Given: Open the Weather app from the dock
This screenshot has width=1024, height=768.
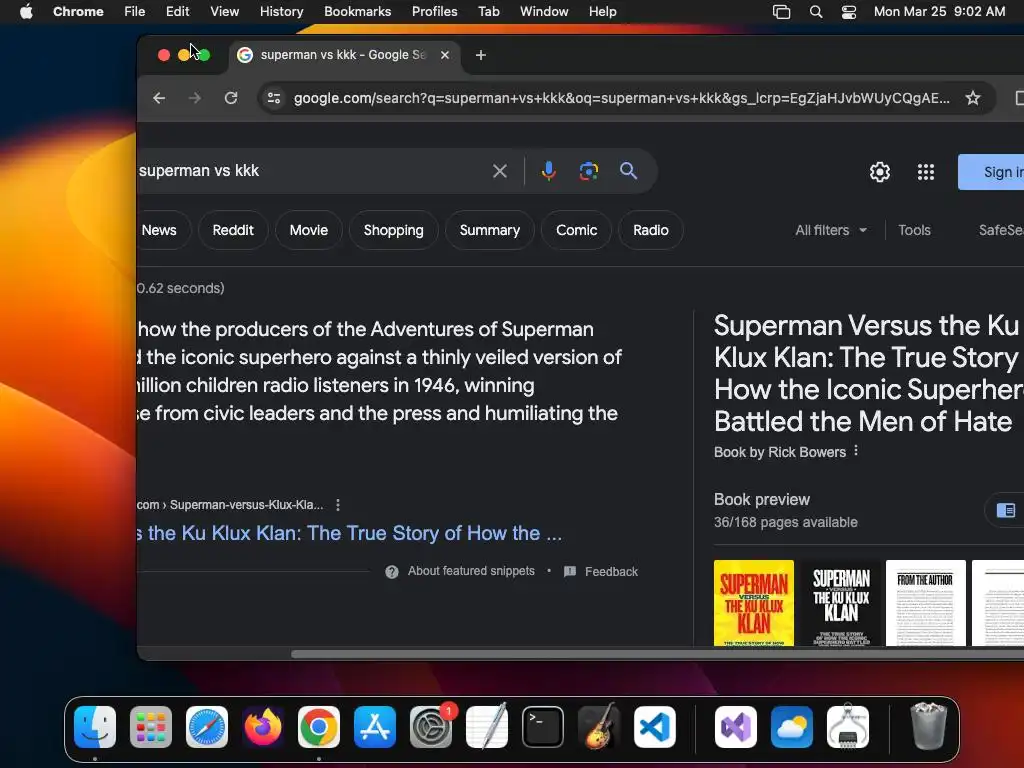Looking at the screenshot, I should click(792, 727).
